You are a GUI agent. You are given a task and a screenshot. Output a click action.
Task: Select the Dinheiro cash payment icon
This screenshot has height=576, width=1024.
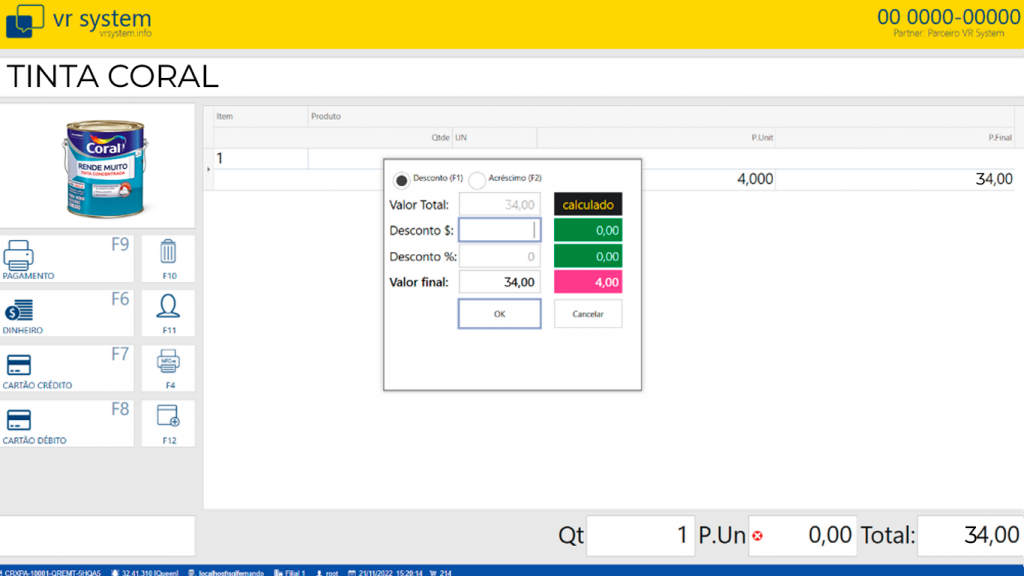[19, 312]
